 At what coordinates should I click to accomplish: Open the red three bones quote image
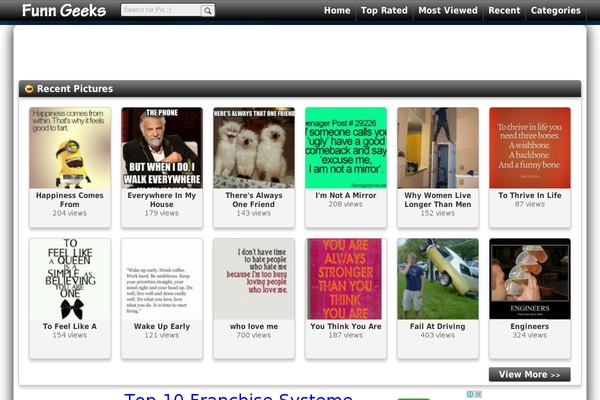coord(530,148)
